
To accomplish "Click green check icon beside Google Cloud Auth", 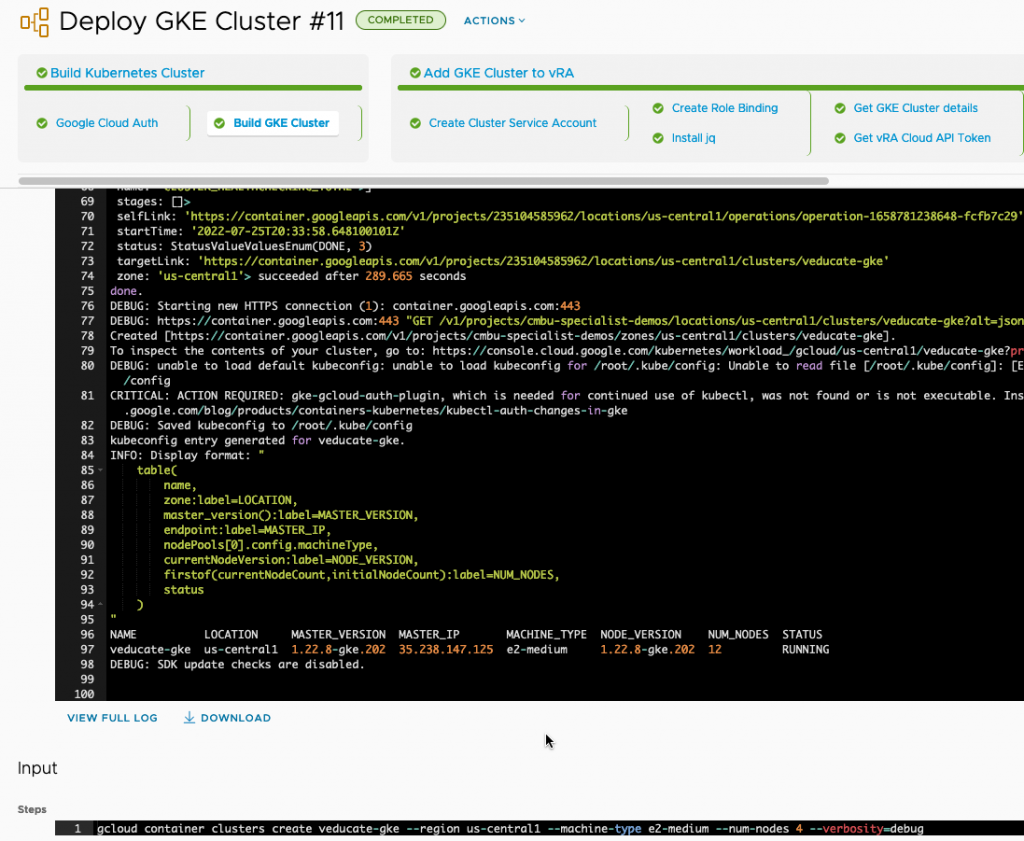I will point(42,123).
